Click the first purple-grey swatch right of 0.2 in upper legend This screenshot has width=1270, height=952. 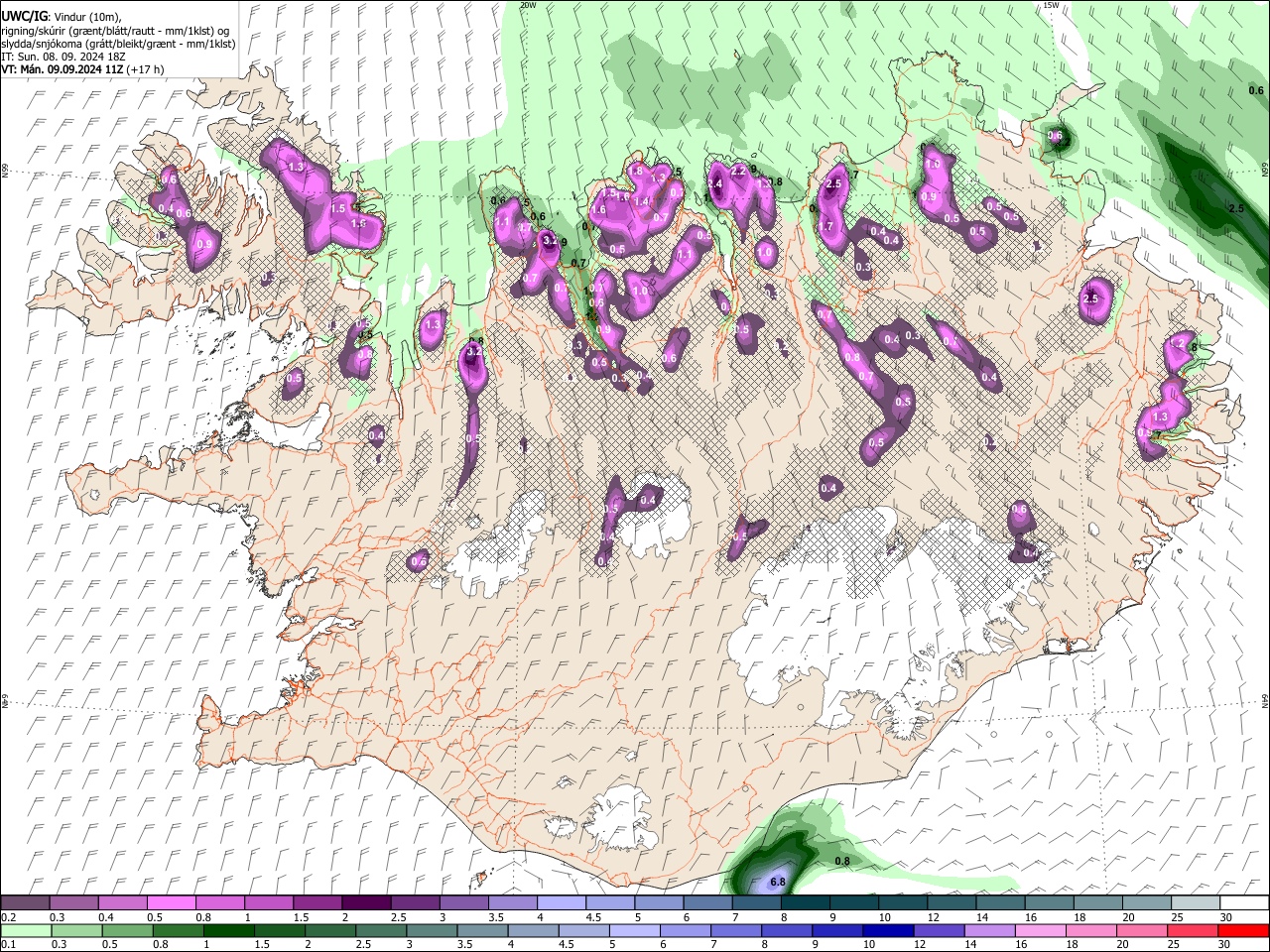point(25,902)
